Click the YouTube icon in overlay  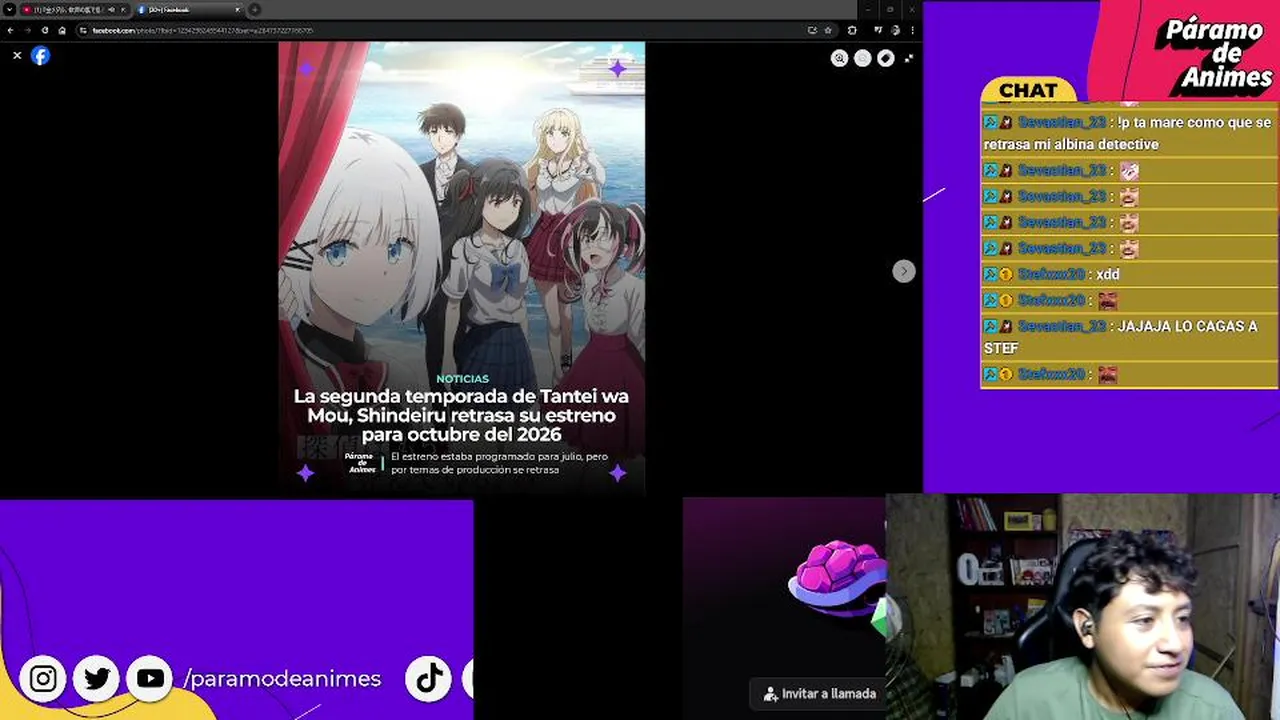(x=150, y=679)
